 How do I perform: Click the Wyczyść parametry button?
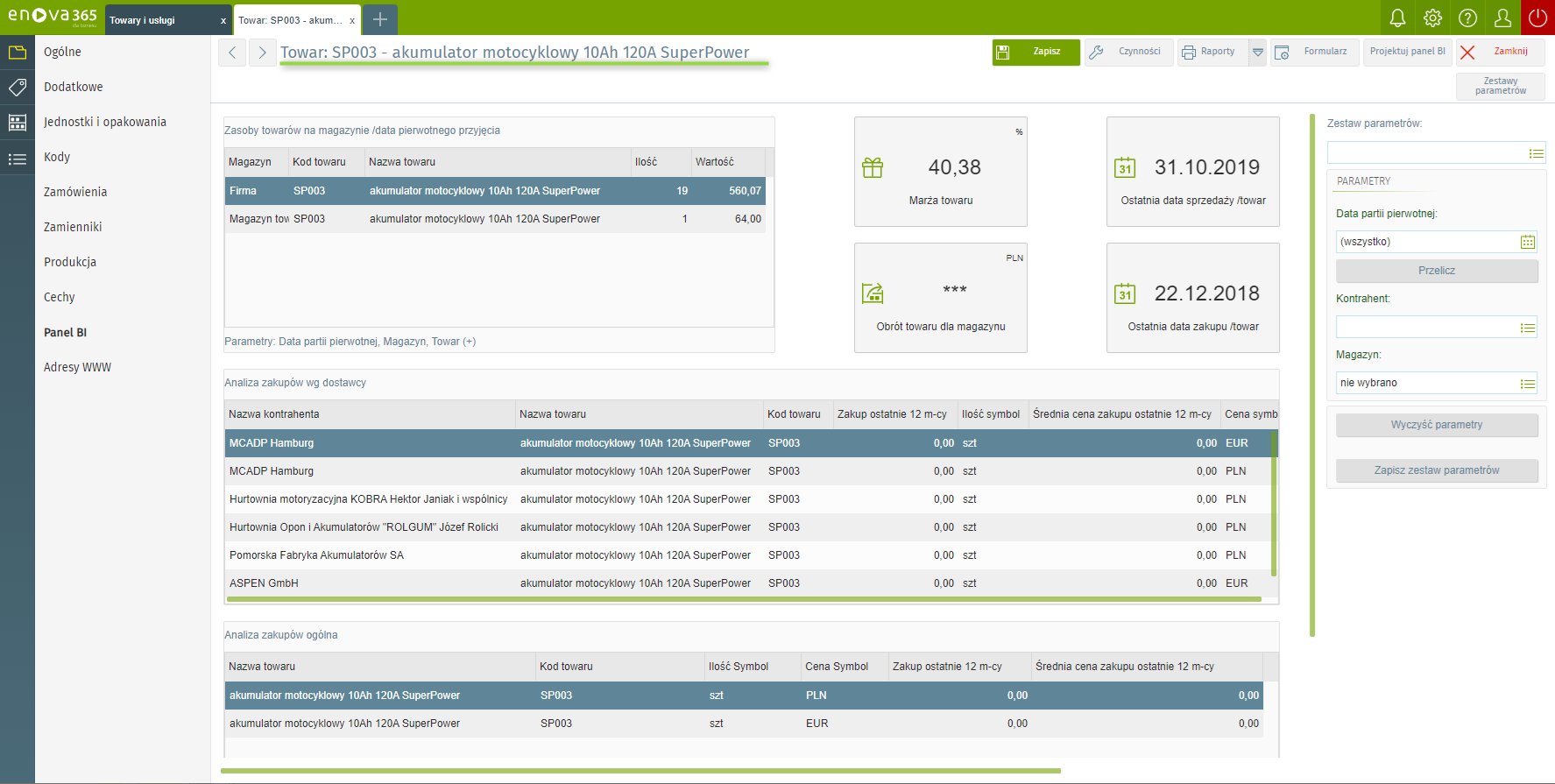(x=1436, y=425)
